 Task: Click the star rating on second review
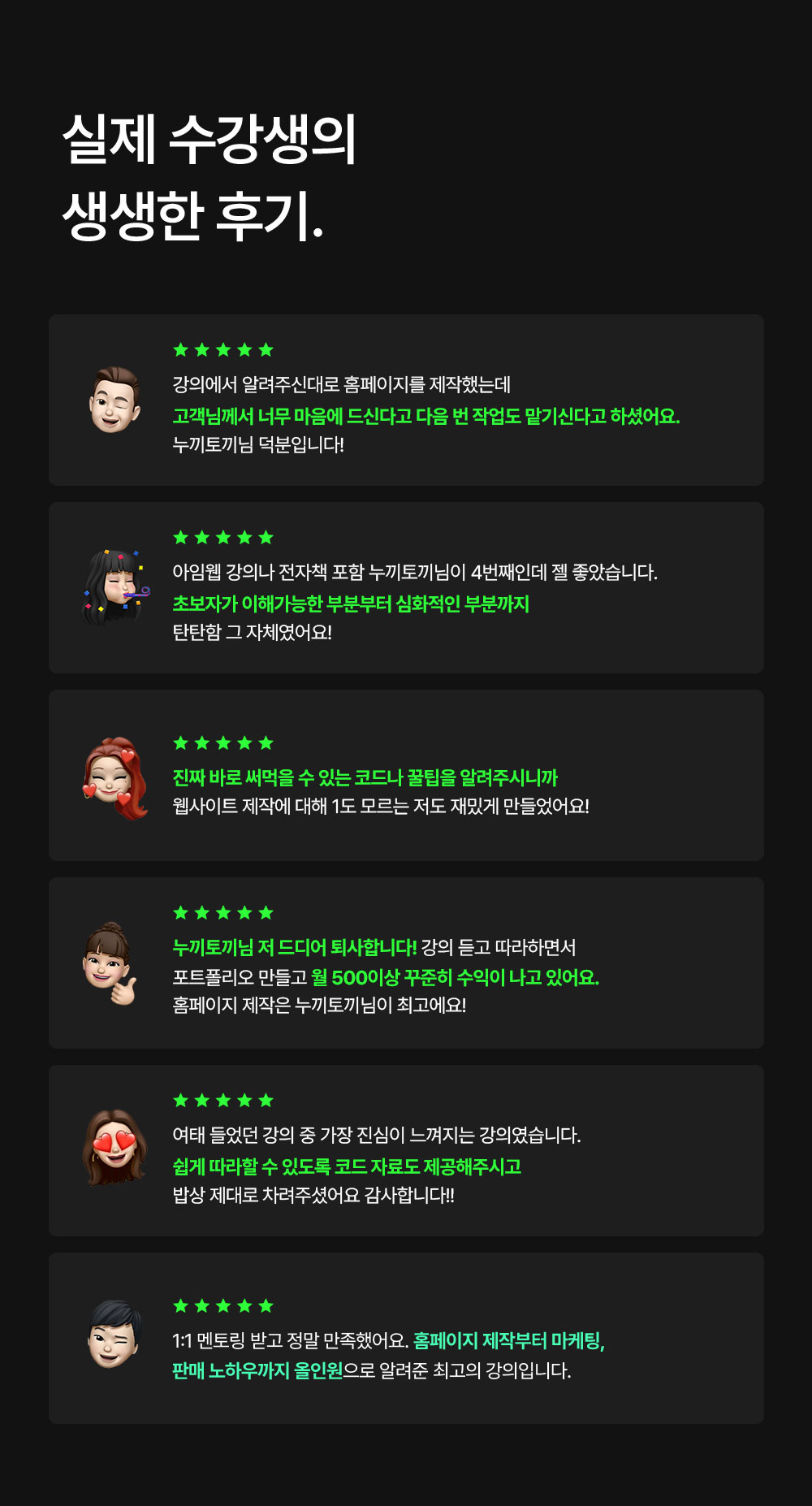(223, 538)
